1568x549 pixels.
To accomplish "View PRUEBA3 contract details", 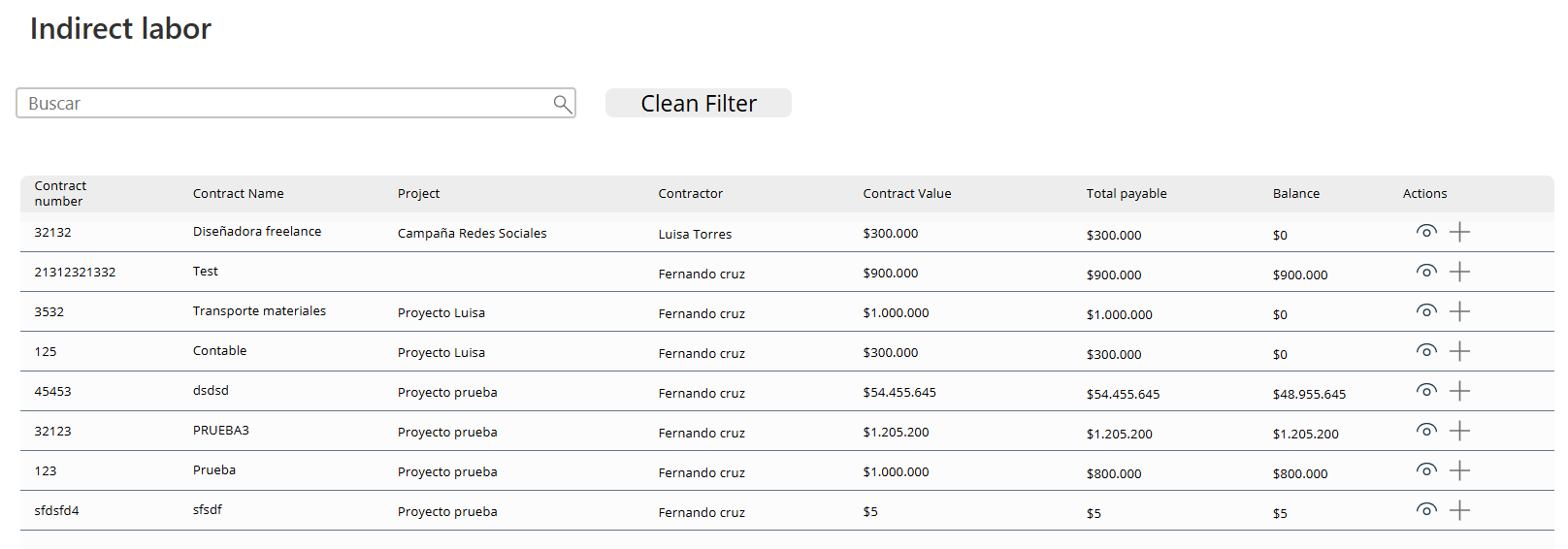I will click(x=1425, y=431).
